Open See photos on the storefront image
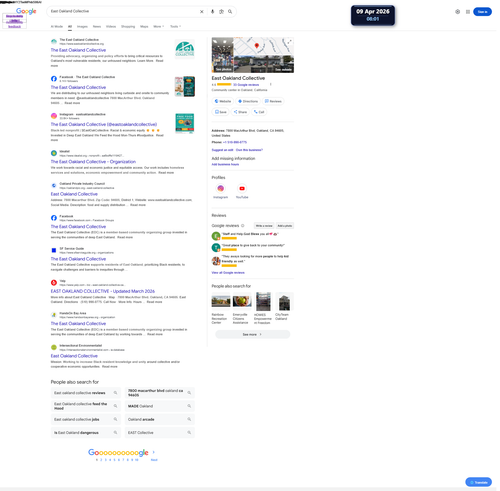 tap(222, 55)
